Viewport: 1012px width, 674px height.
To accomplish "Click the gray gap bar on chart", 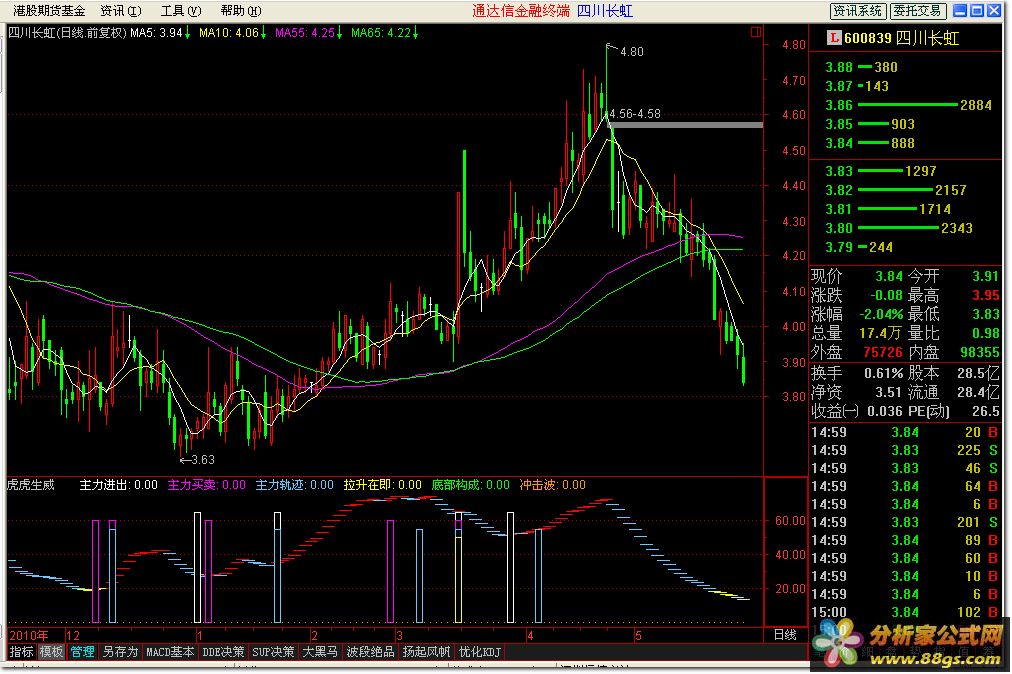I will coord(687,125).
